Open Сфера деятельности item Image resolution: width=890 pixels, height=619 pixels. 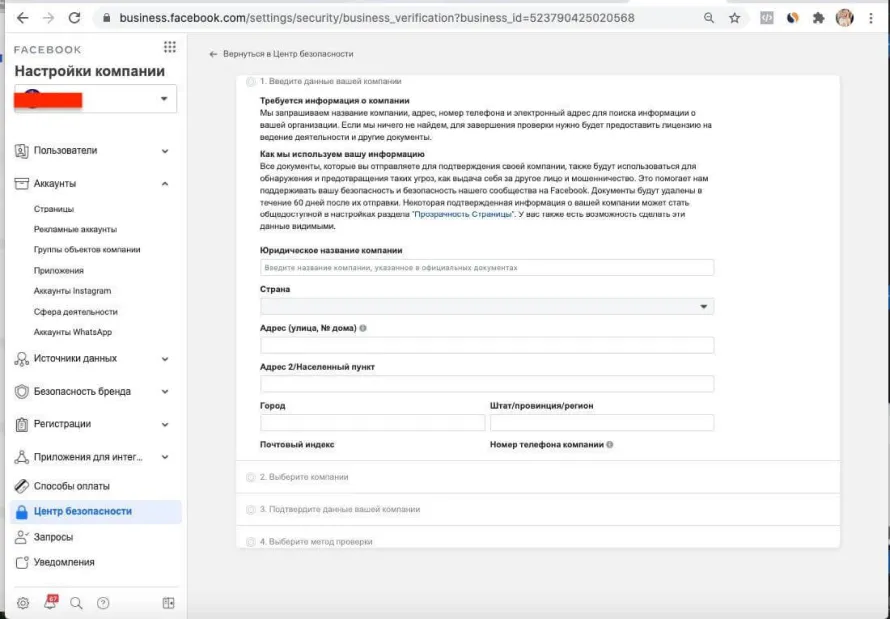pos(75,311)
